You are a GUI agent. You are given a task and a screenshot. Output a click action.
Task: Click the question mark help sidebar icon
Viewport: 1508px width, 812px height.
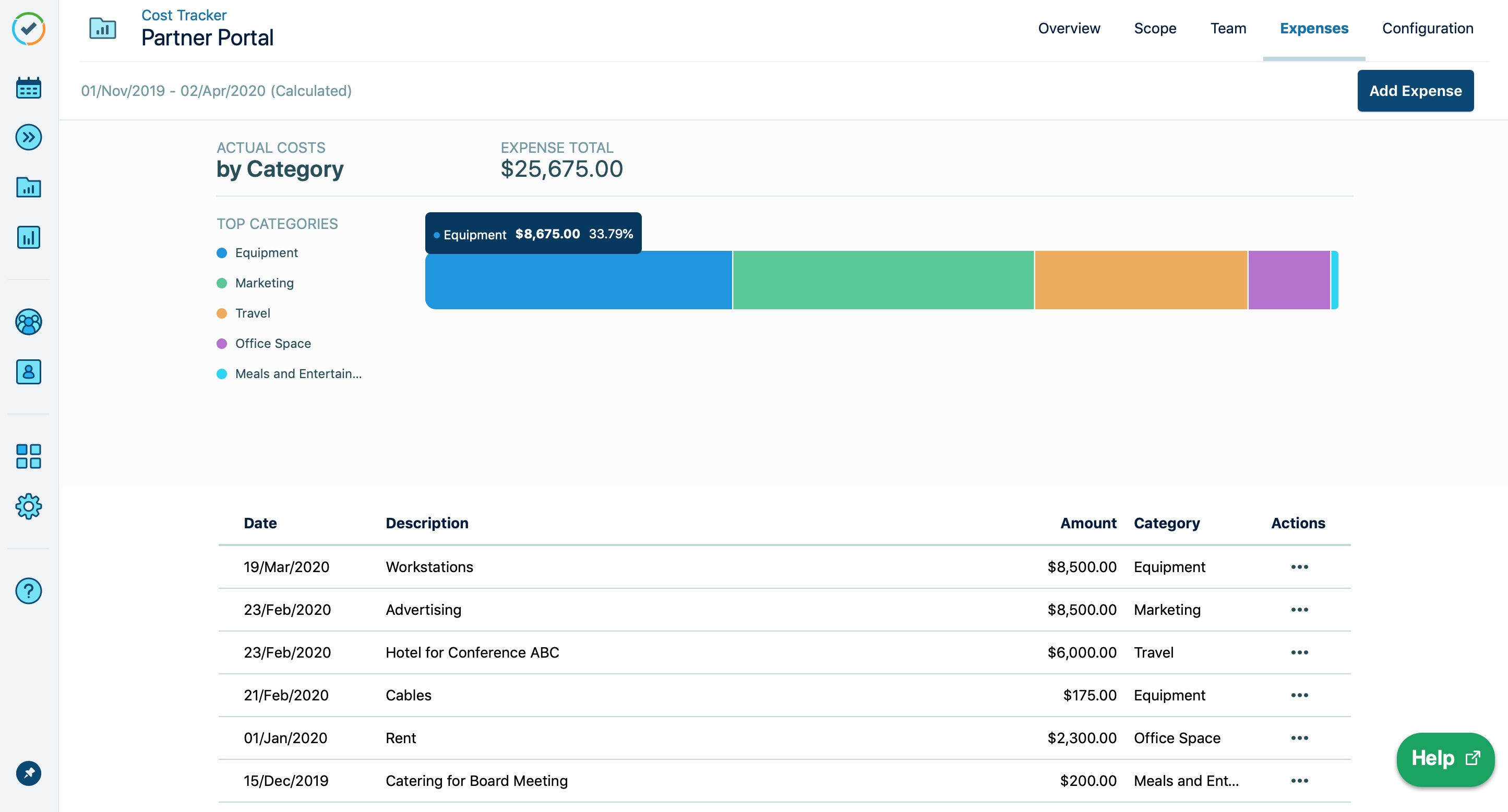[x=28, y=590]
